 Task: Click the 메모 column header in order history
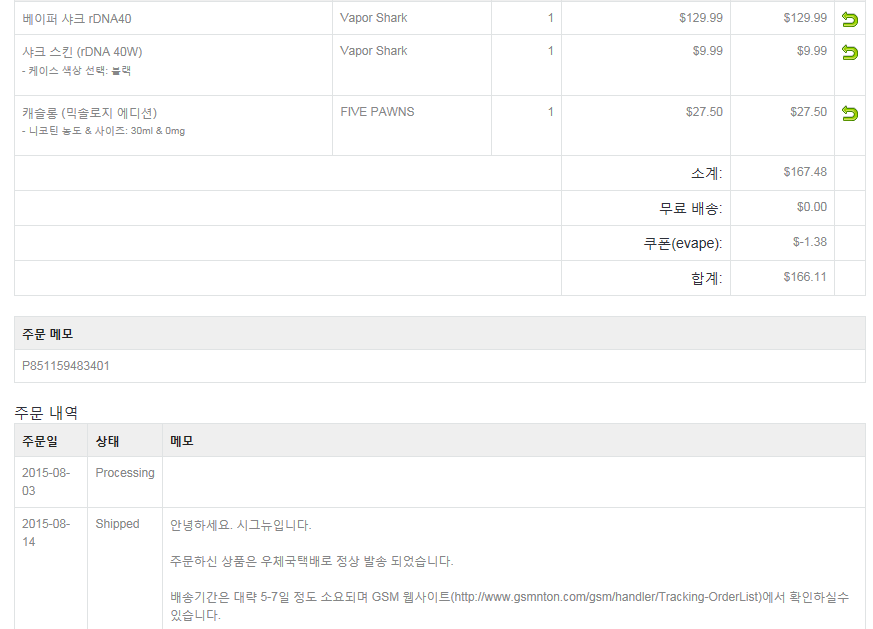pos(182,441)
